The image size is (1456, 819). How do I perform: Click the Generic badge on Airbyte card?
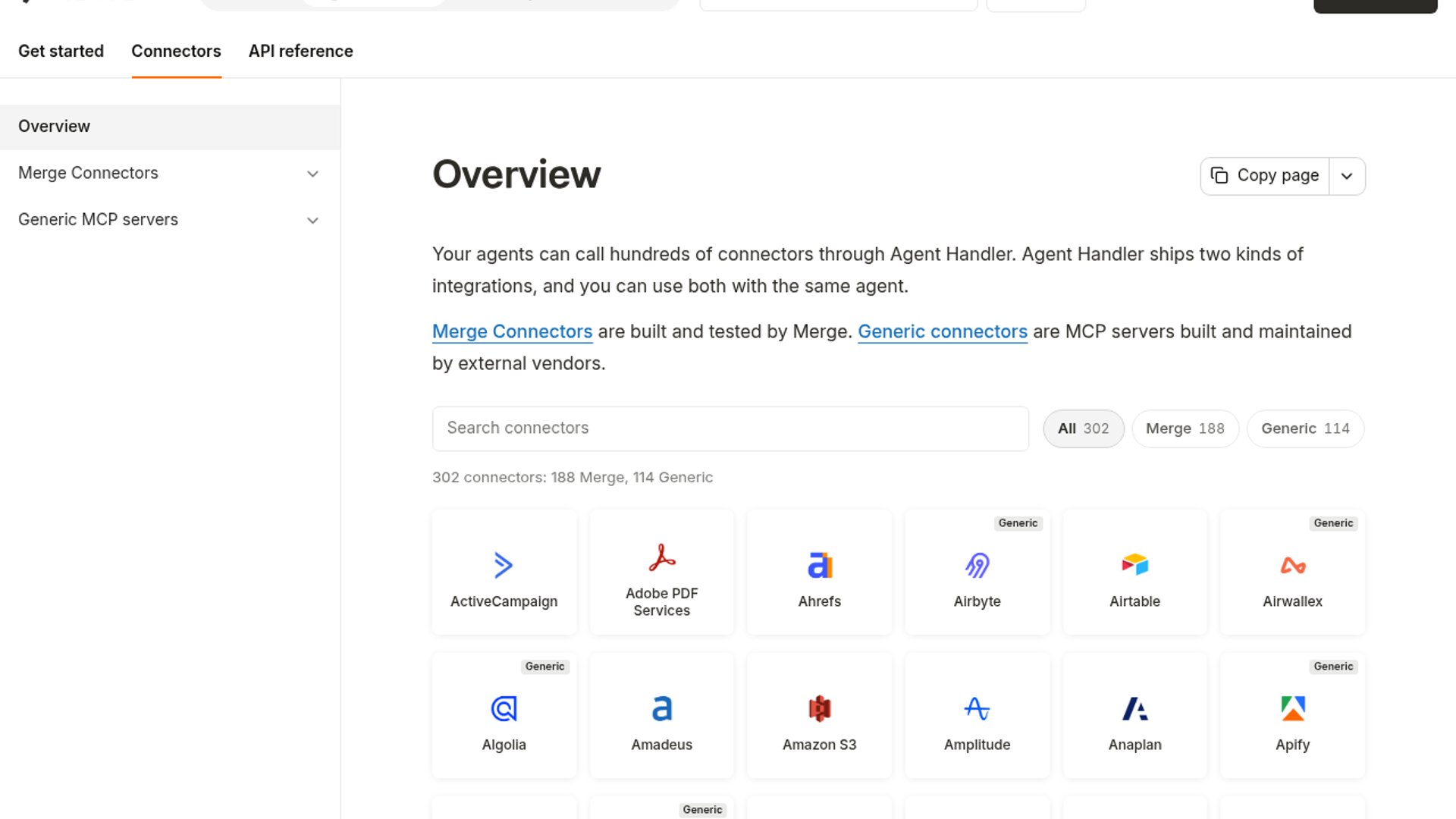coord(1018,523)
